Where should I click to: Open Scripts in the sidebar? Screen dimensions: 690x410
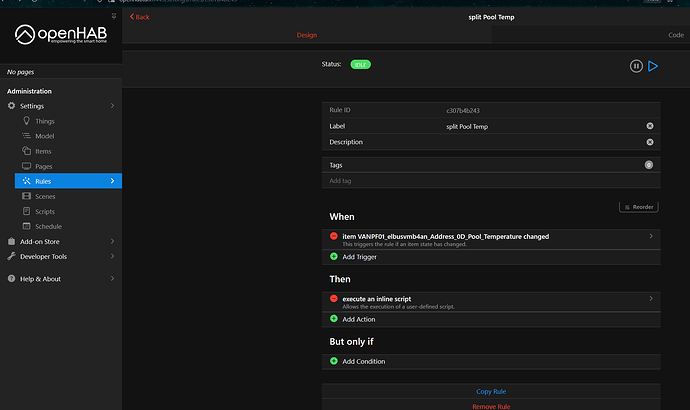click(68, 211)
